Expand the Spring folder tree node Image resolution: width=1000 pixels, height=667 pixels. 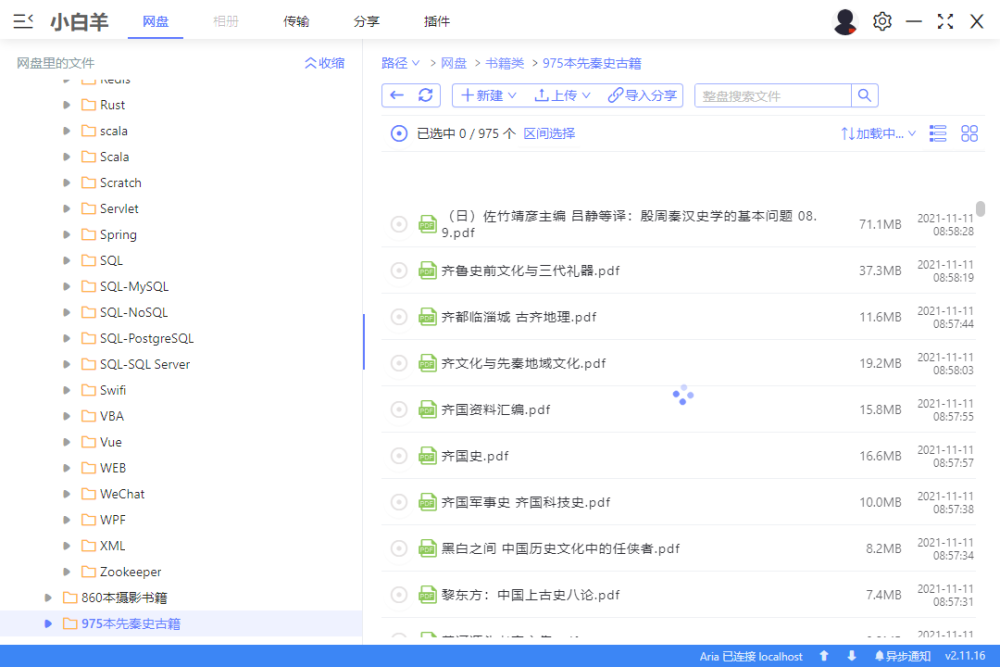coord(66,235)
